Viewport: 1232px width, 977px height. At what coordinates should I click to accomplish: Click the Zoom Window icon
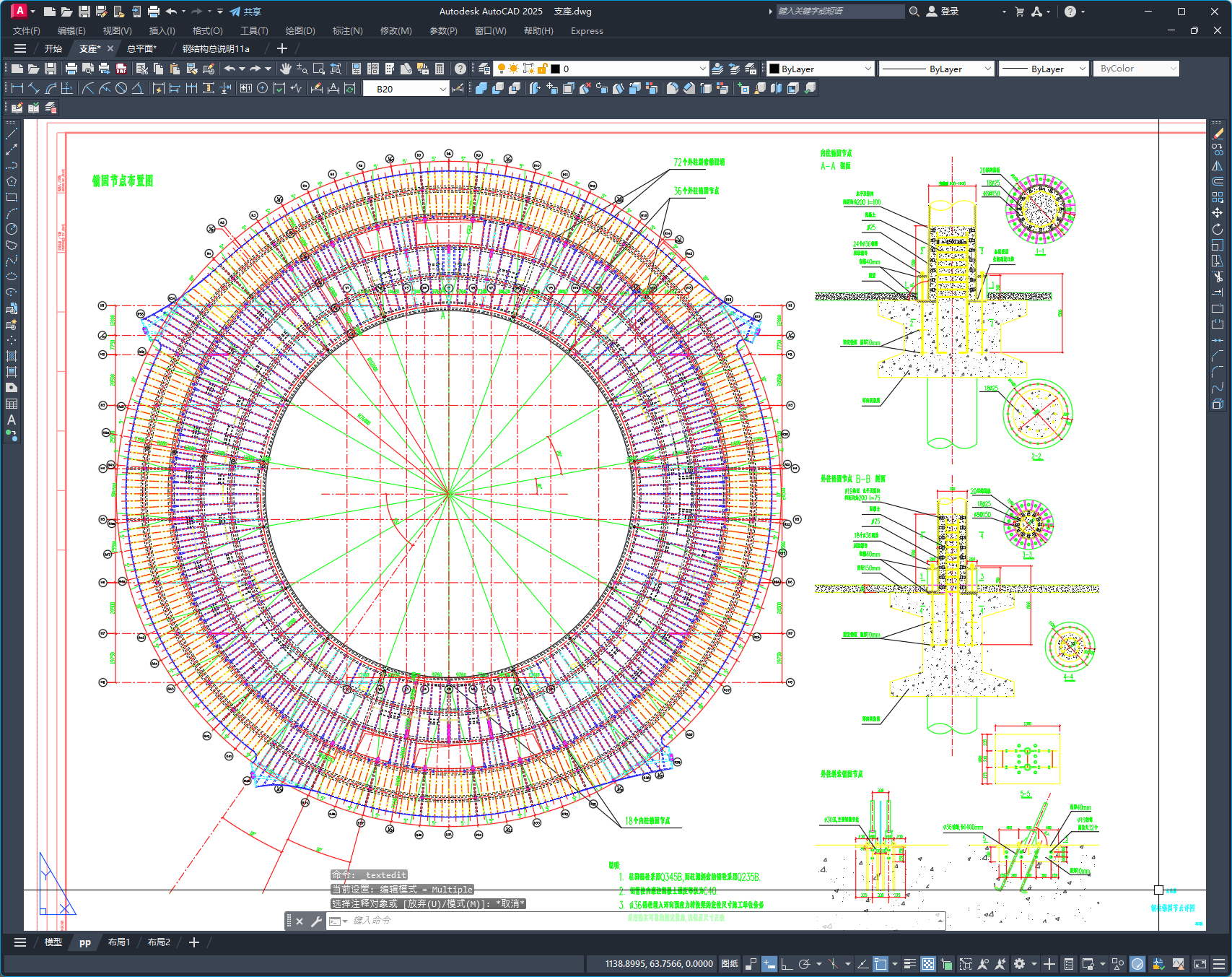(319, 69)
